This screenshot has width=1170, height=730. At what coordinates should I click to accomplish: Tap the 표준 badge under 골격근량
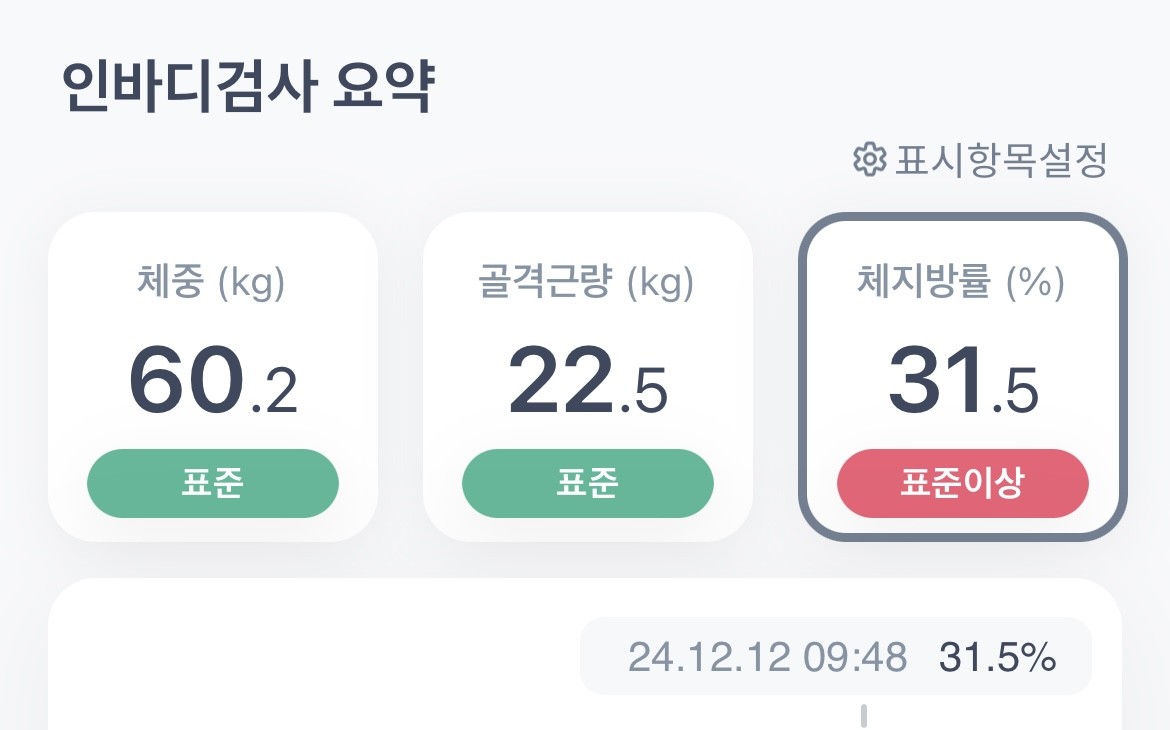[588, 484]
